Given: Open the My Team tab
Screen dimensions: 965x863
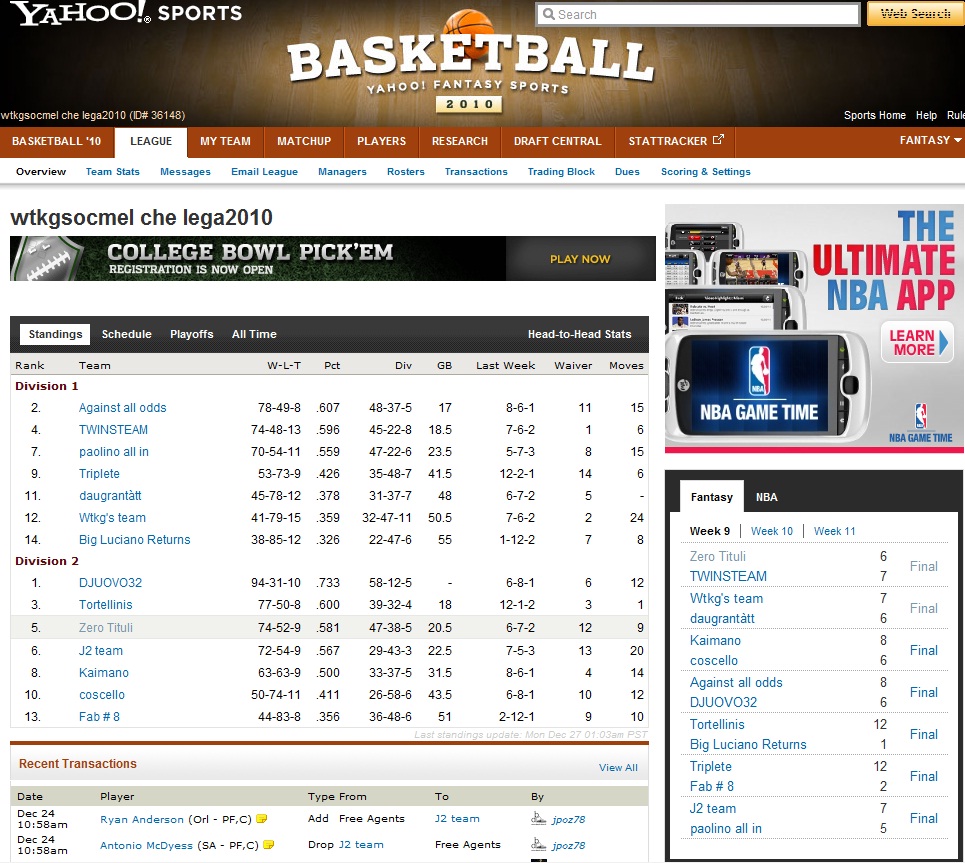Looking at the screenshot, I should click(x=225, y=141).
